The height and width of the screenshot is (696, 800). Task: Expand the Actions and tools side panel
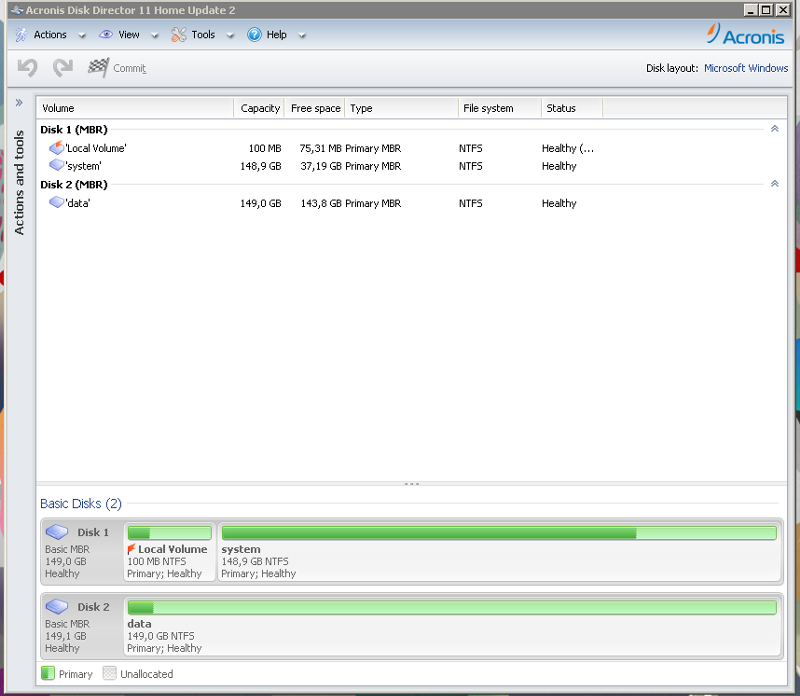tap(18, 103)
